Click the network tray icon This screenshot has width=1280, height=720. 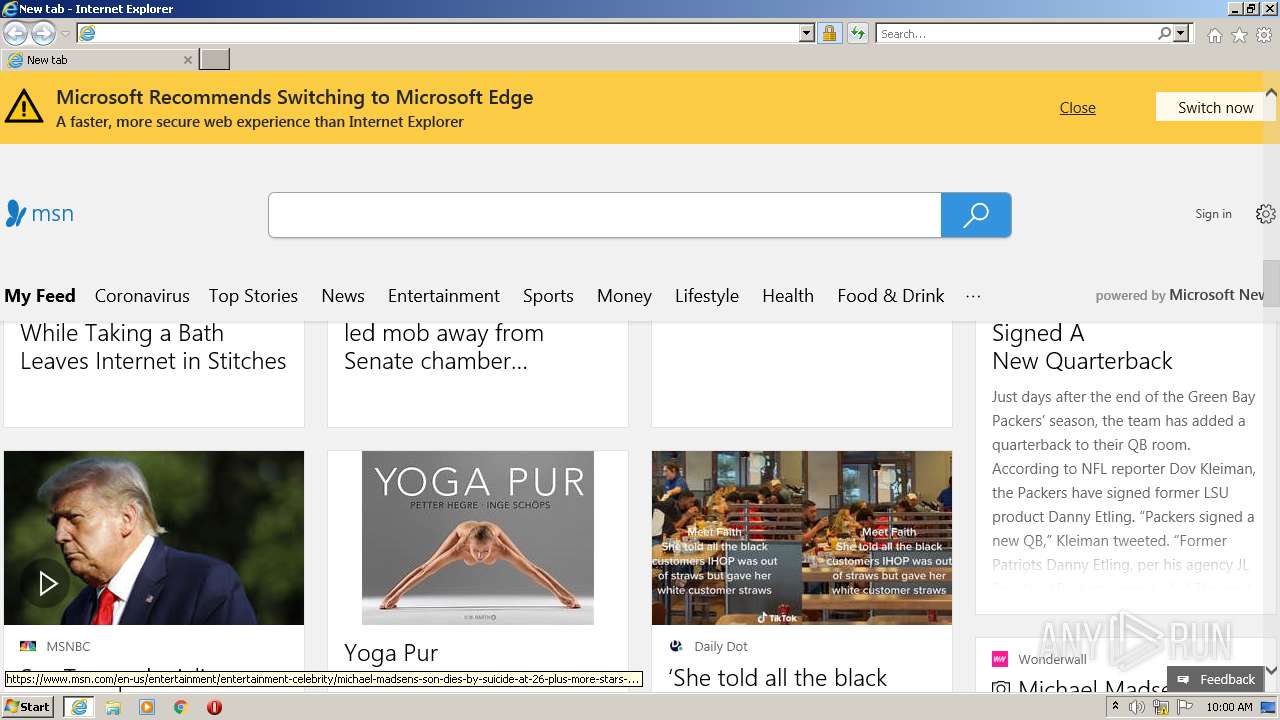click(1161, 707)
